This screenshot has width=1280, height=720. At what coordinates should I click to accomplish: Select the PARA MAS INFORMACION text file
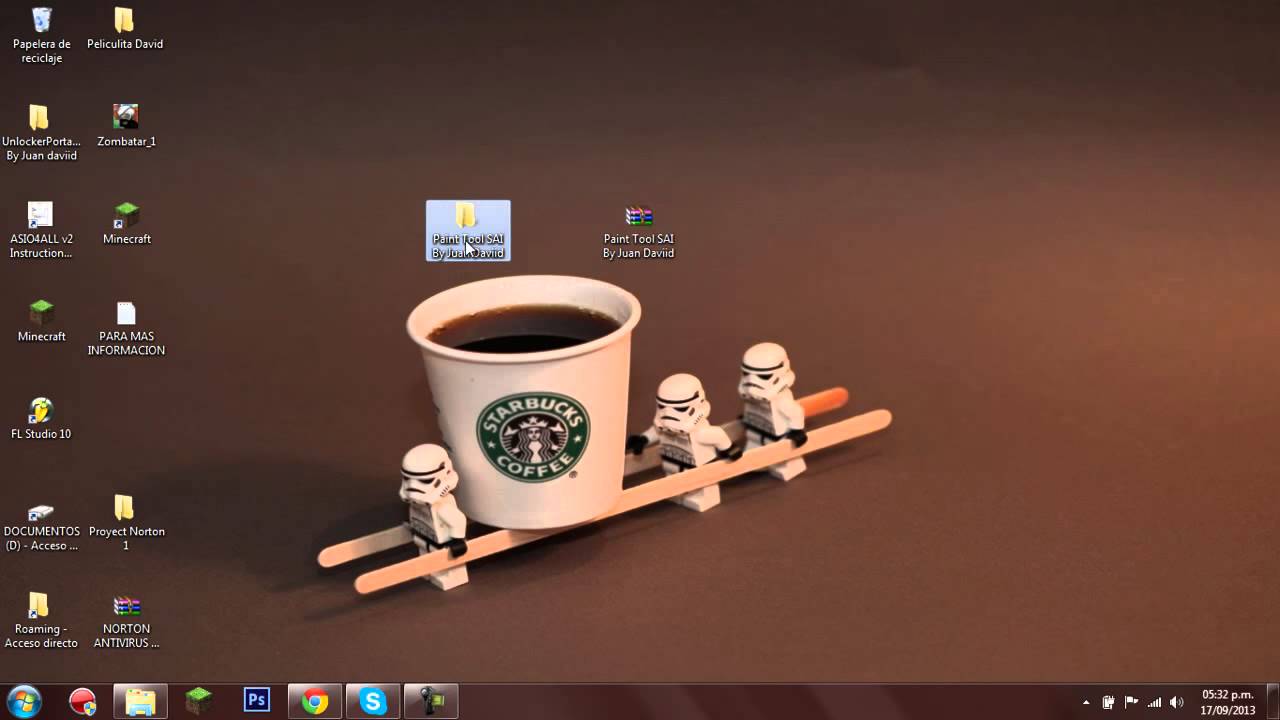click(x=126, y=329)
